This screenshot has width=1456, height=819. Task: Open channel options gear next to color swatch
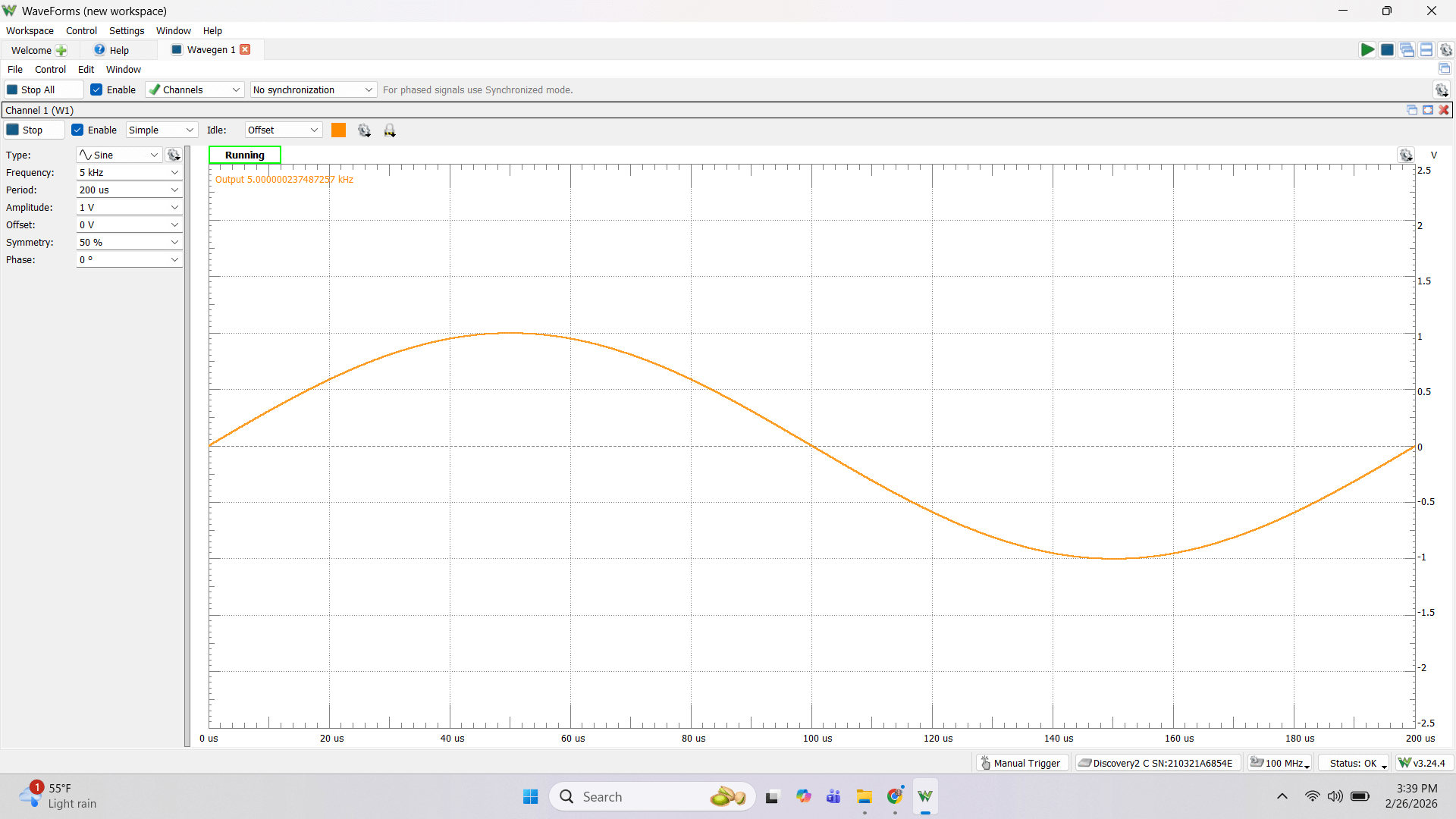pyautogui.click(x=364, y=130)
